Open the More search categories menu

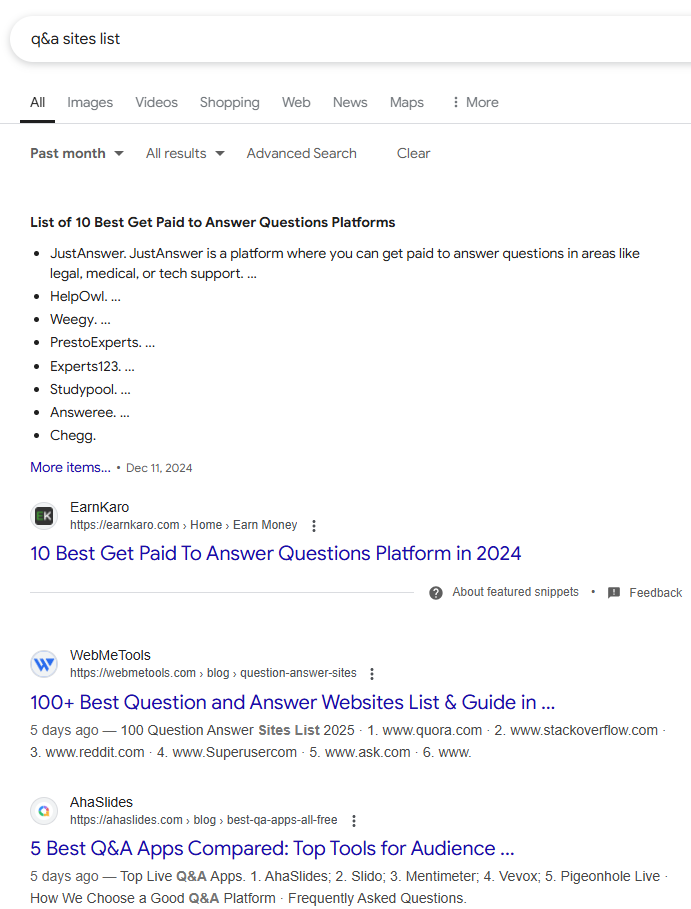[474, 102]
